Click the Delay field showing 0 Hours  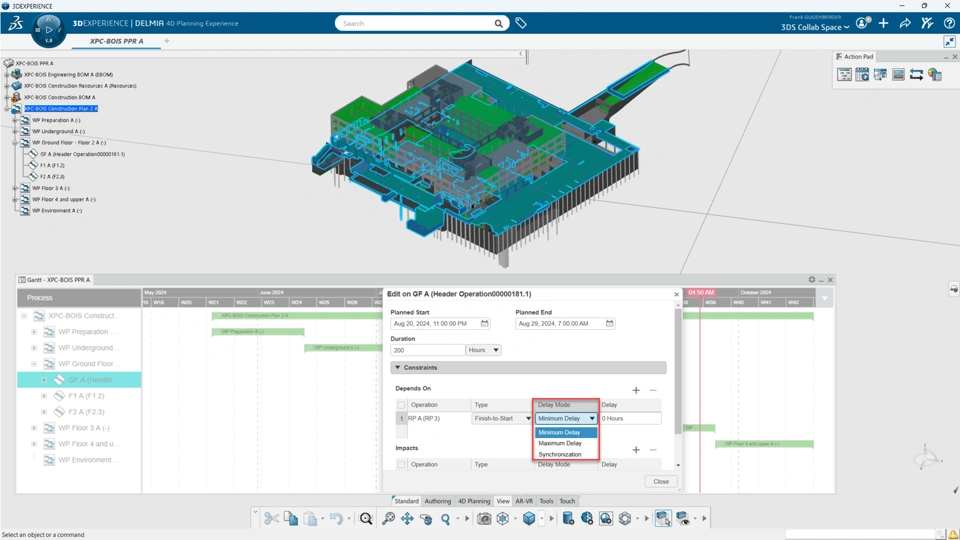point(630,418)
